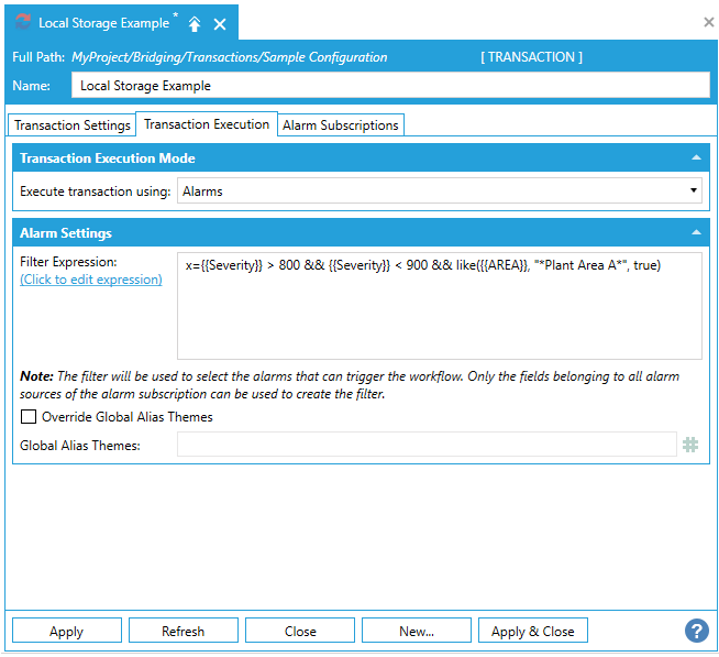Click the tab's red application icon
Screen dimensions: 719x657
click(x=22, y=22)
